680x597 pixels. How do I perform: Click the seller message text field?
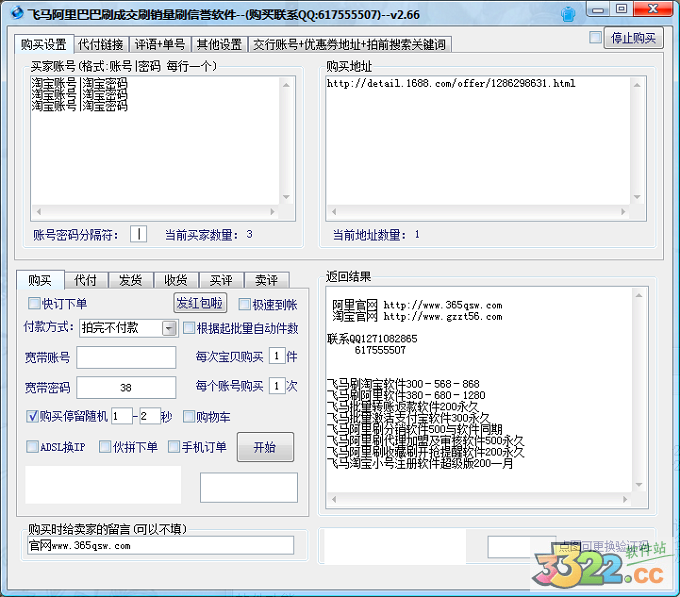coord(160,545)
